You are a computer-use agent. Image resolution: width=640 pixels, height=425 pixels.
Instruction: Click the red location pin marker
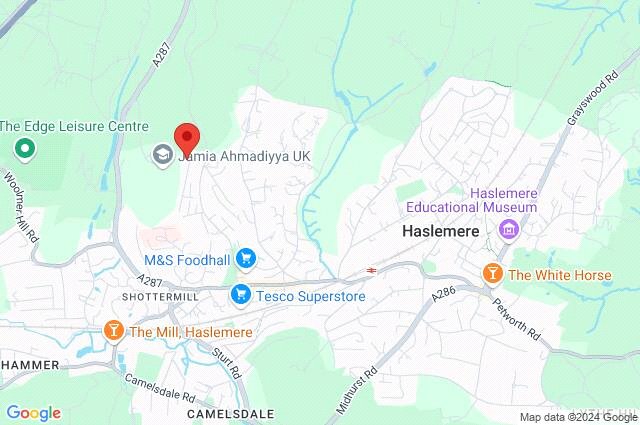coord(187,140)
